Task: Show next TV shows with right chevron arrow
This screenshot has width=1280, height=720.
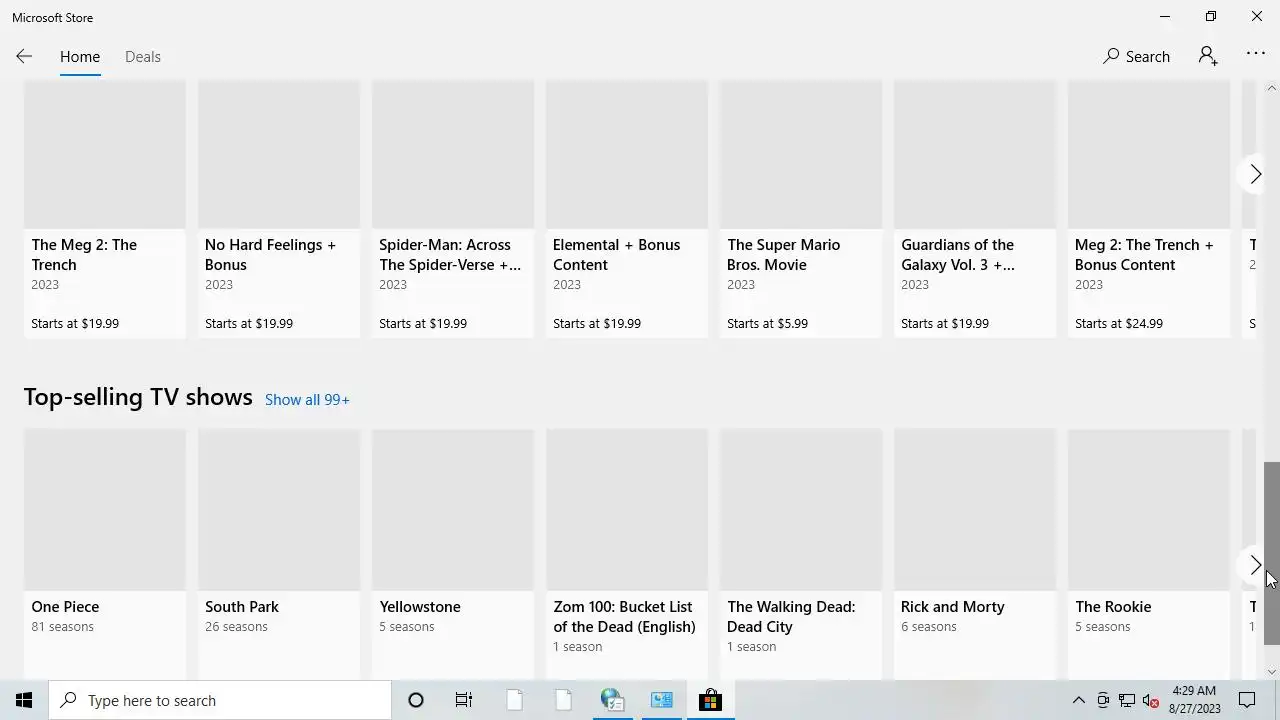Action: [1255, 565]
